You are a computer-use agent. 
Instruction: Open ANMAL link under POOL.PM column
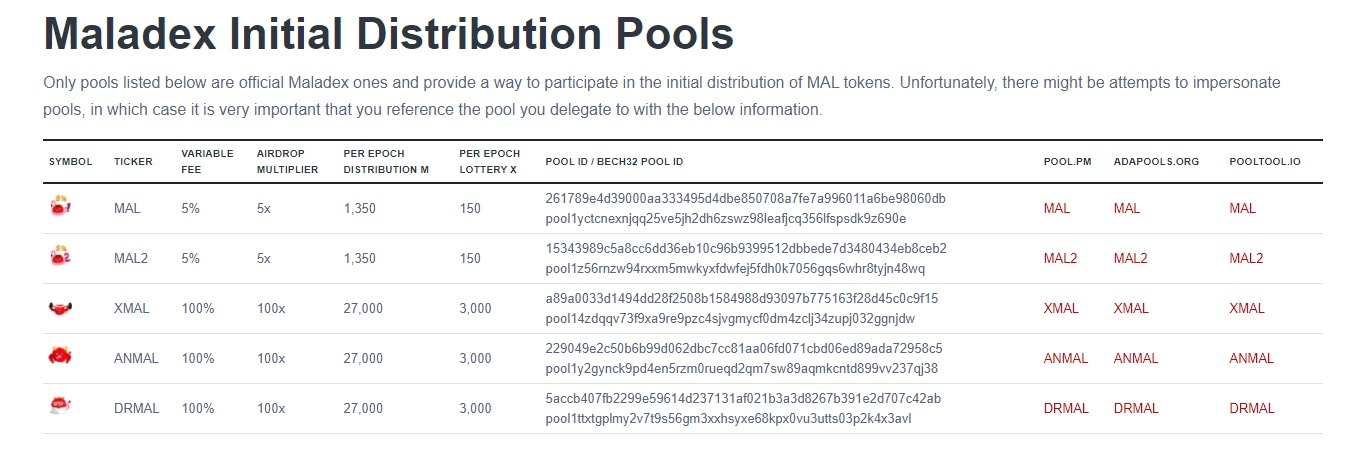click(1066, 358)
